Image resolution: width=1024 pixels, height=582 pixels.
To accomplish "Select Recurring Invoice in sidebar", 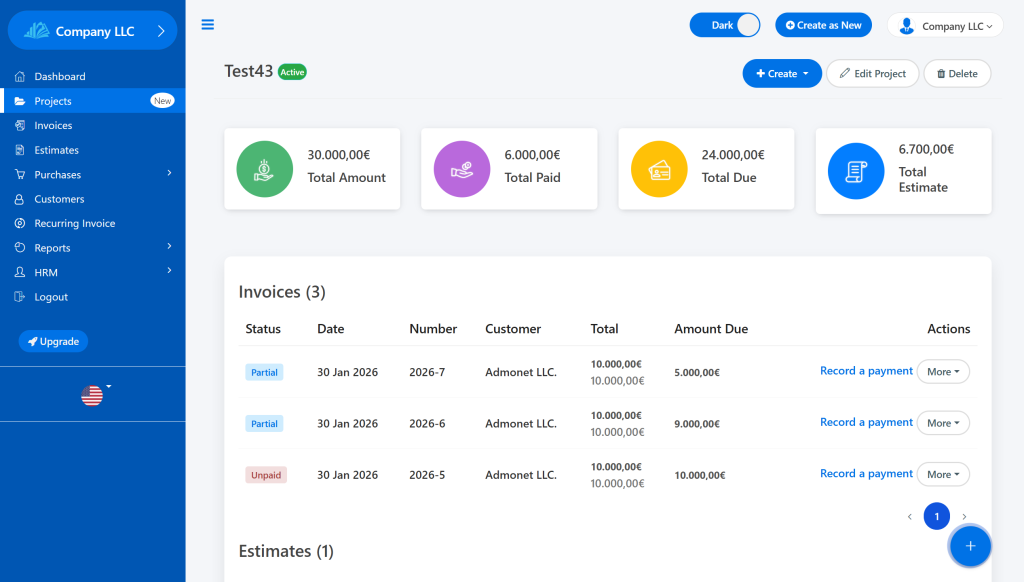I will click(74, 223).
